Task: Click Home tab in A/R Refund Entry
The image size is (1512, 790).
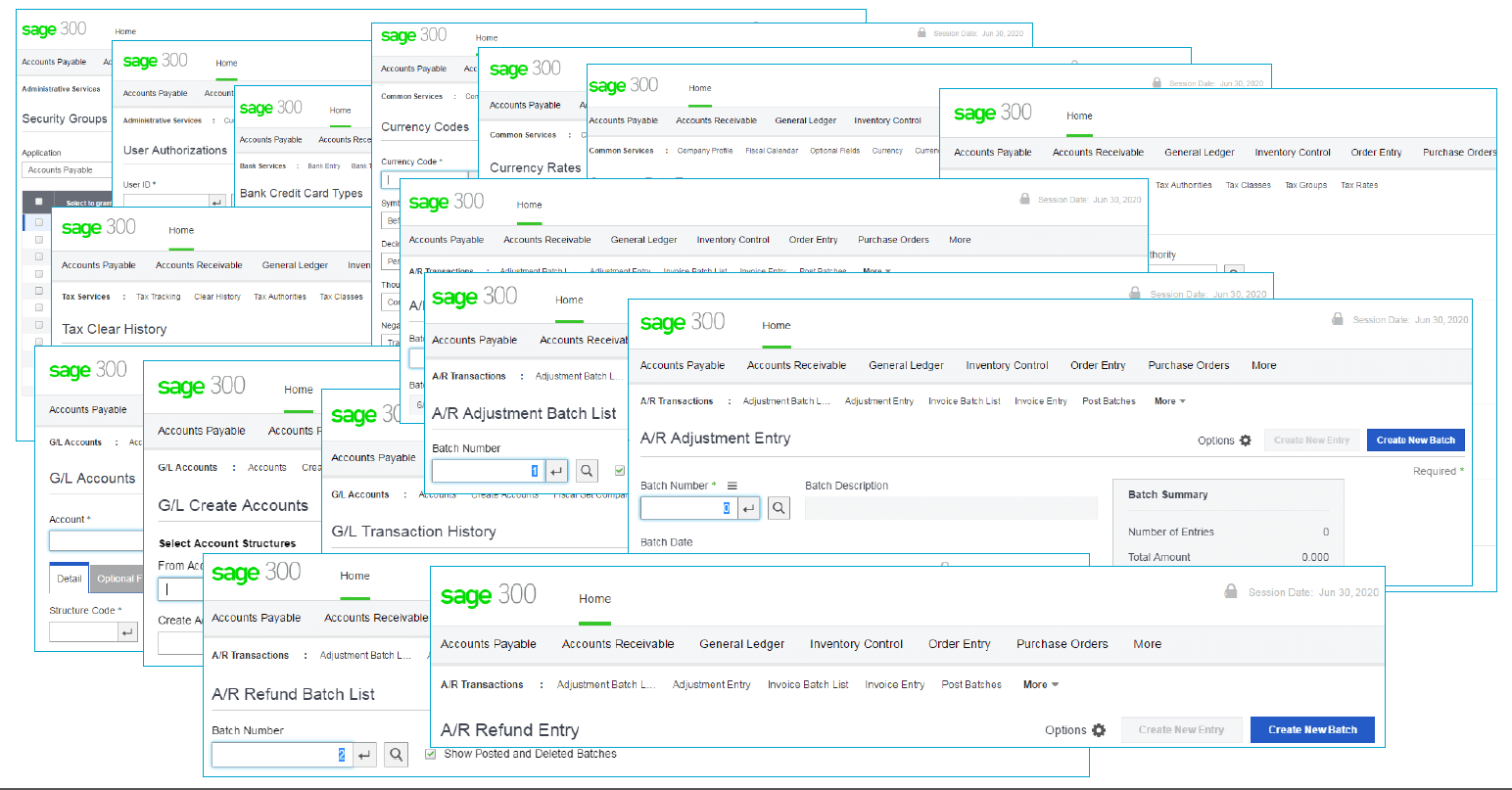Action: pos(594,599)
